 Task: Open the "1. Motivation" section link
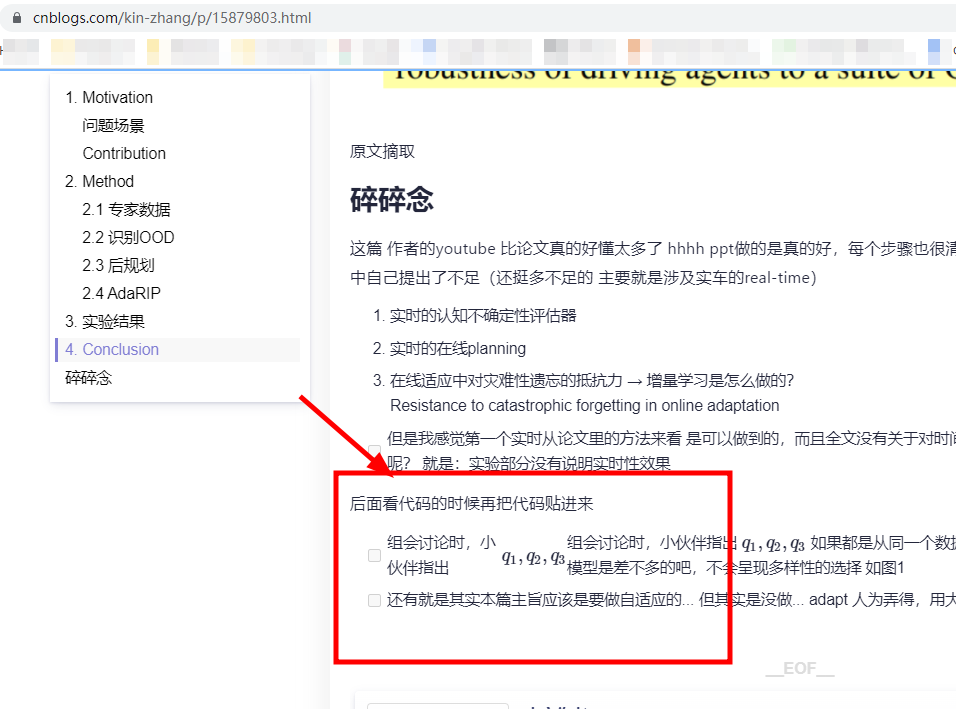[110, 97]
